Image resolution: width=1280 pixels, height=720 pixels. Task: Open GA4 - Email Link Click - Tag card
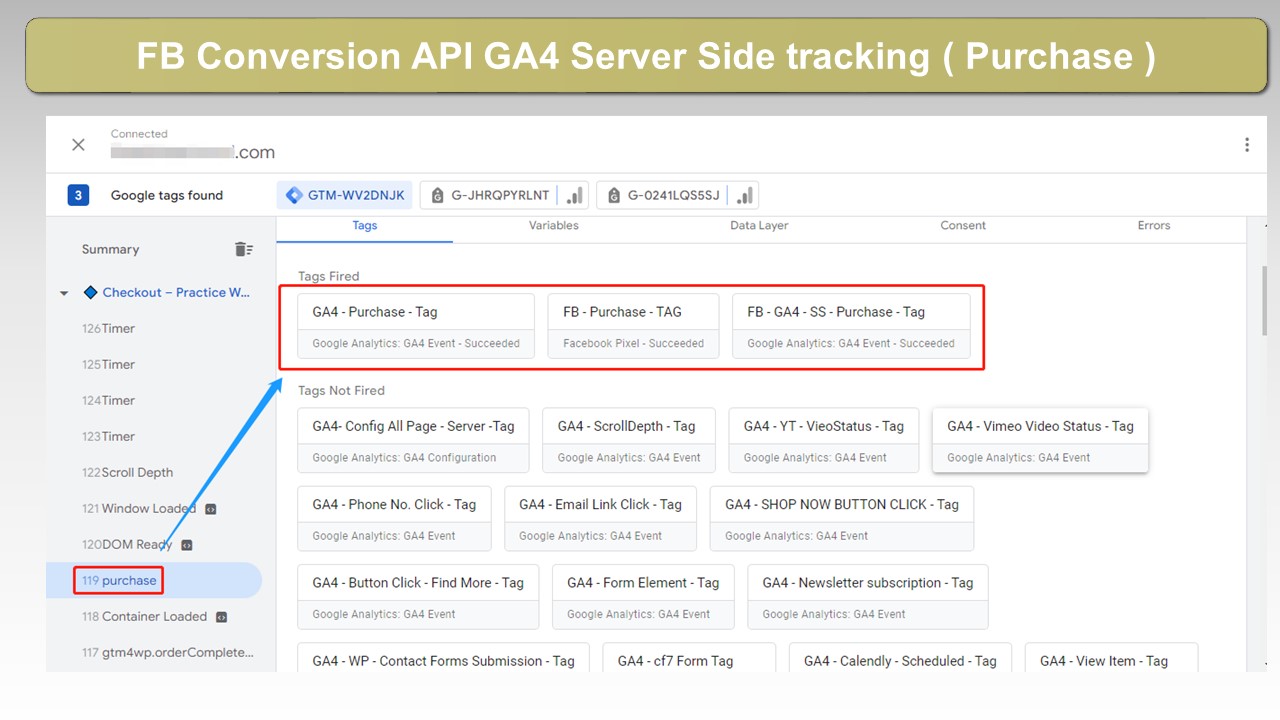[x=600, y=518]
